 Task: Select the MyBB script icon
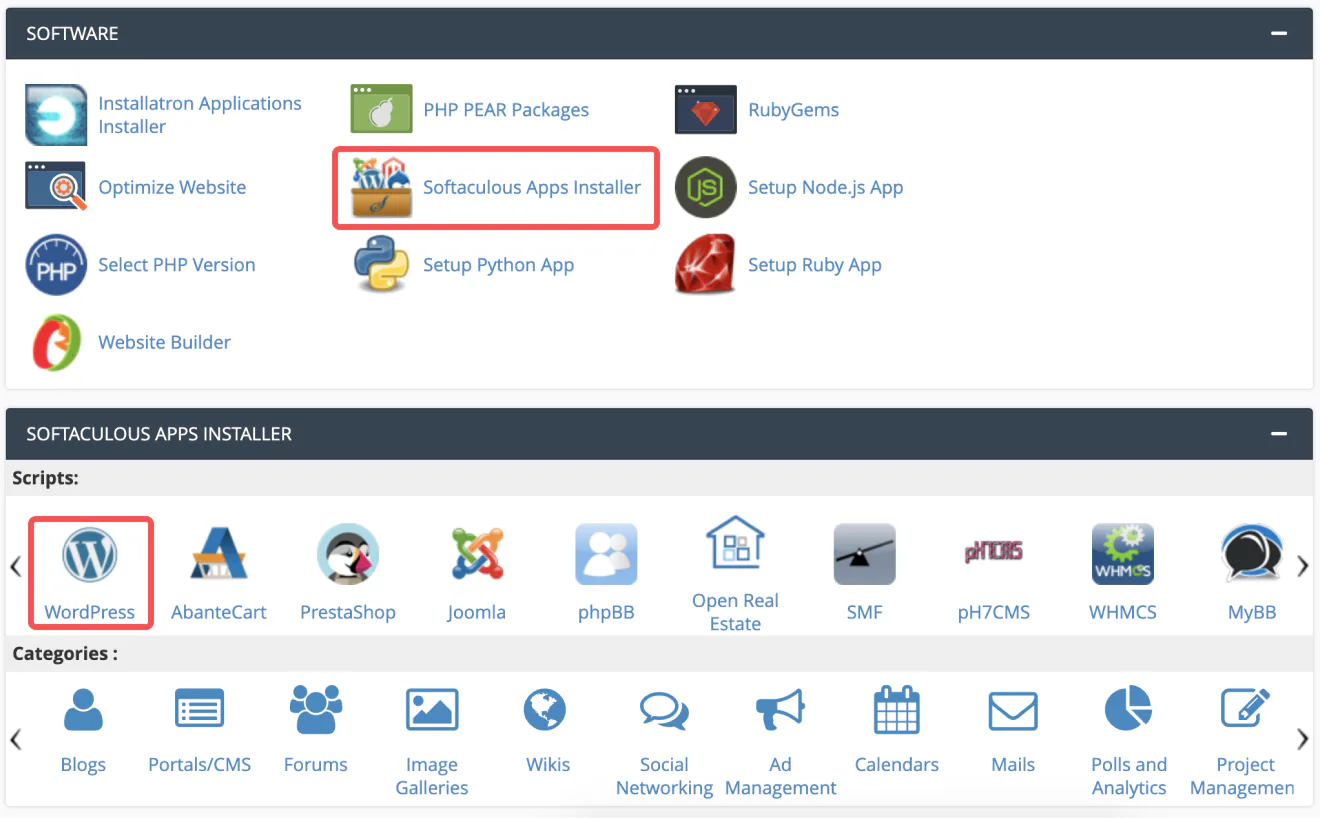click(1252, 555)
